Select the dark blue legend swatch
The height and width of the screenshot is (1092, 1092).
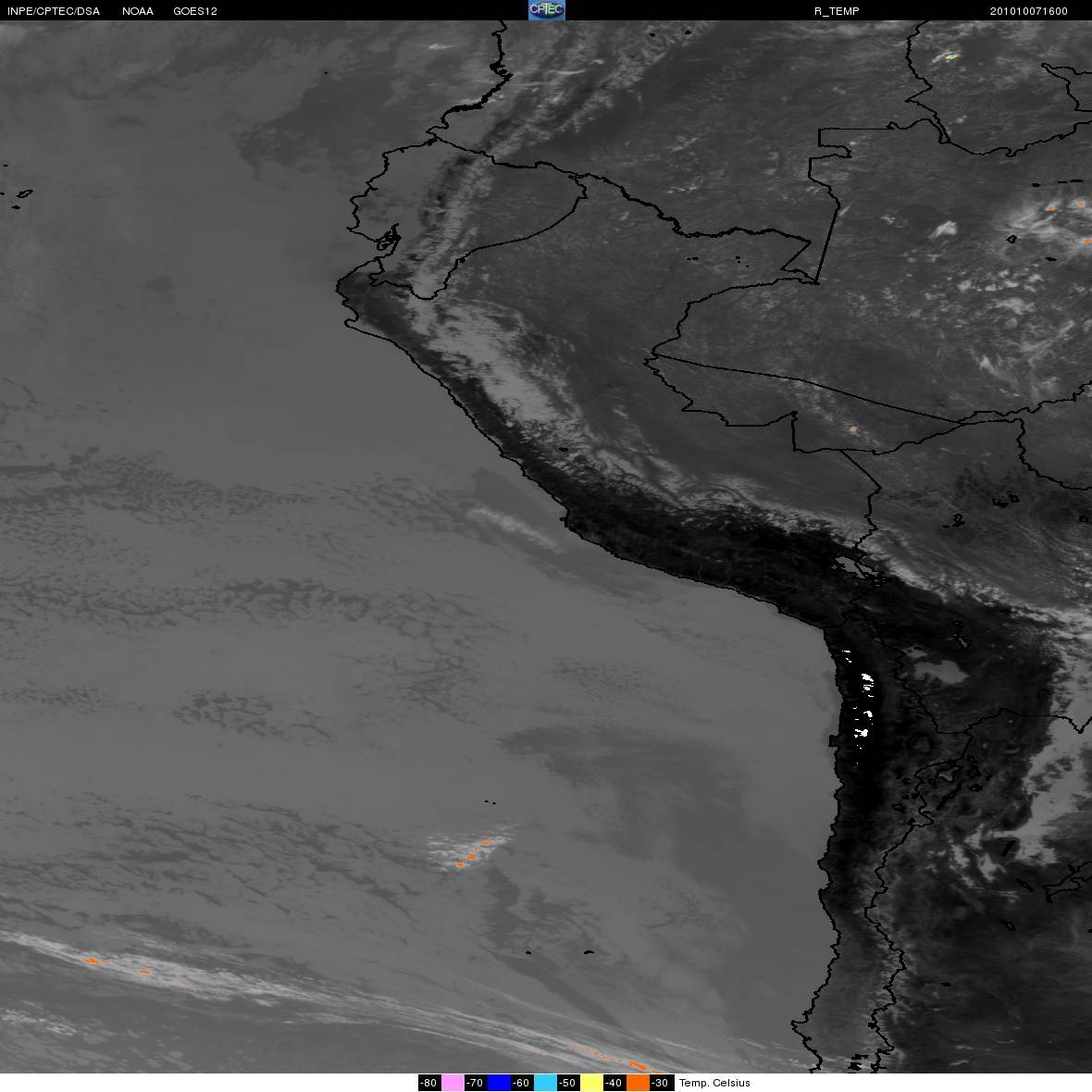(500, 1083)
